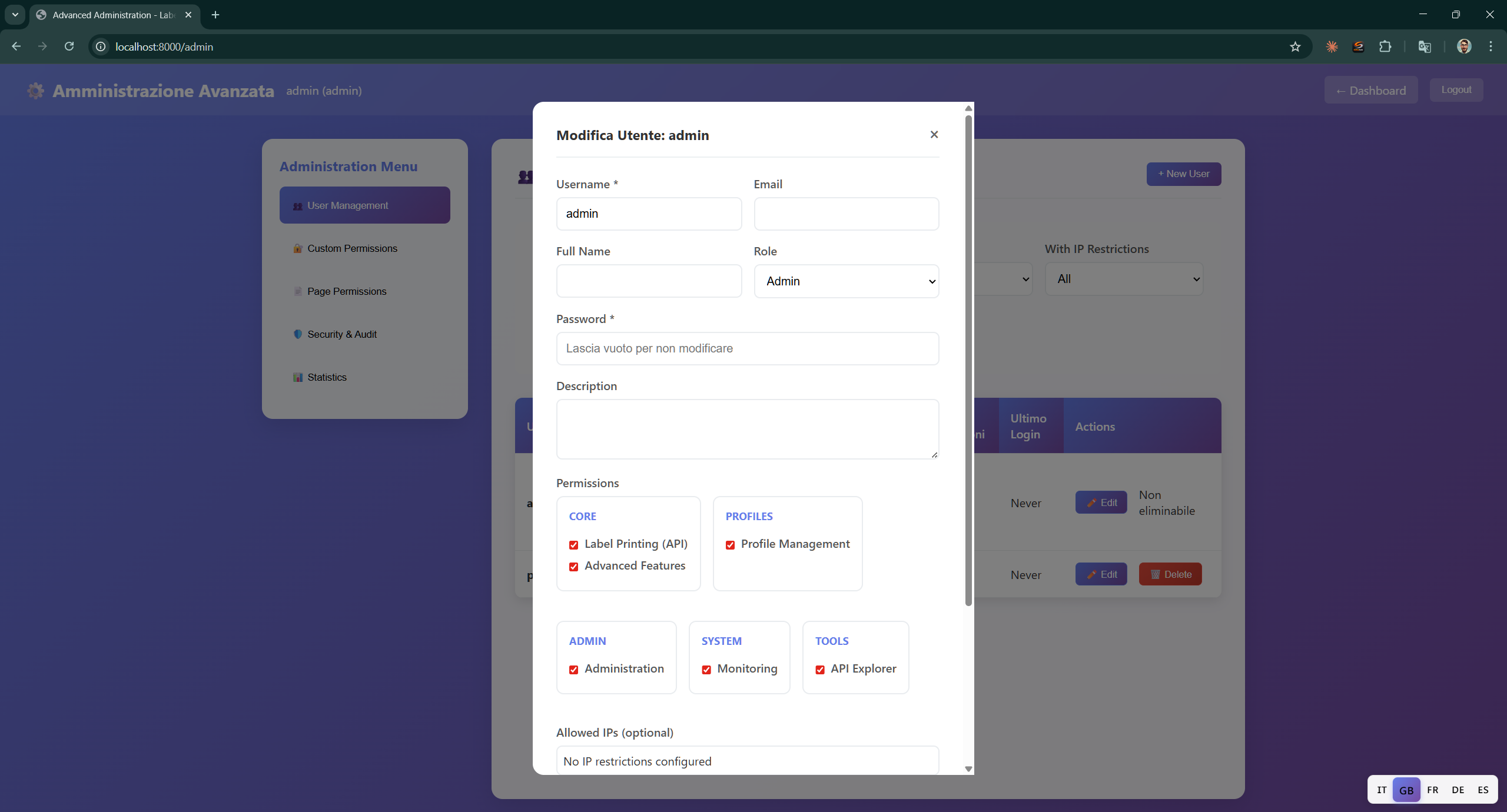Click the red Delete button
Screen dimensions: 1507x812
pos(1170,574)
